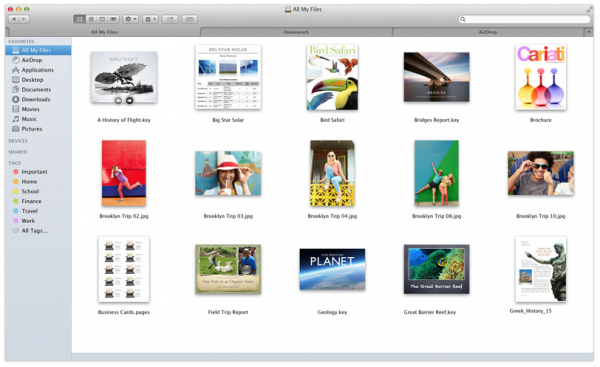
Task: Select Bridges Report.key file
Action: pos(437,77)
